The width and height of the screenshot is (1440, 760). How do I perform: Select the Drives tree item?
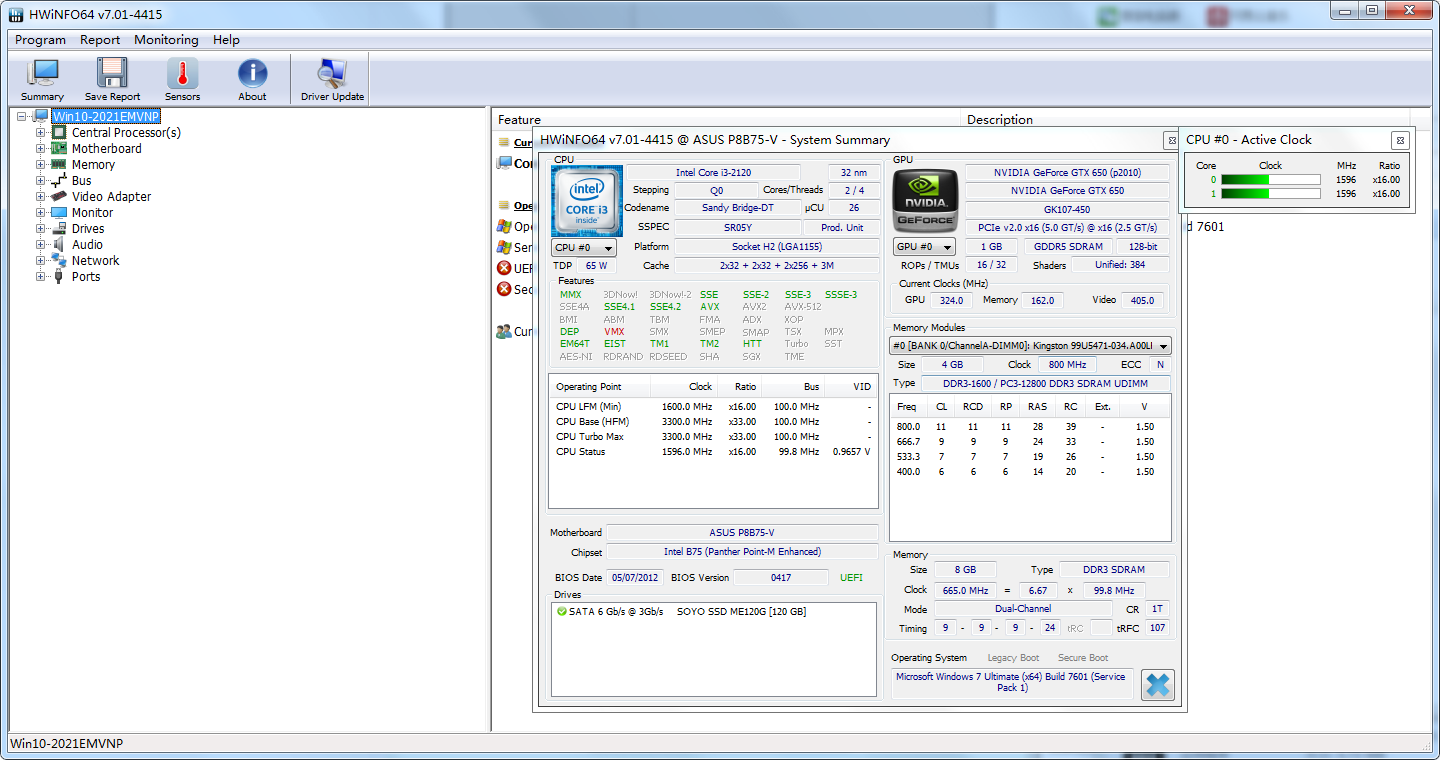tap(87, 228)
